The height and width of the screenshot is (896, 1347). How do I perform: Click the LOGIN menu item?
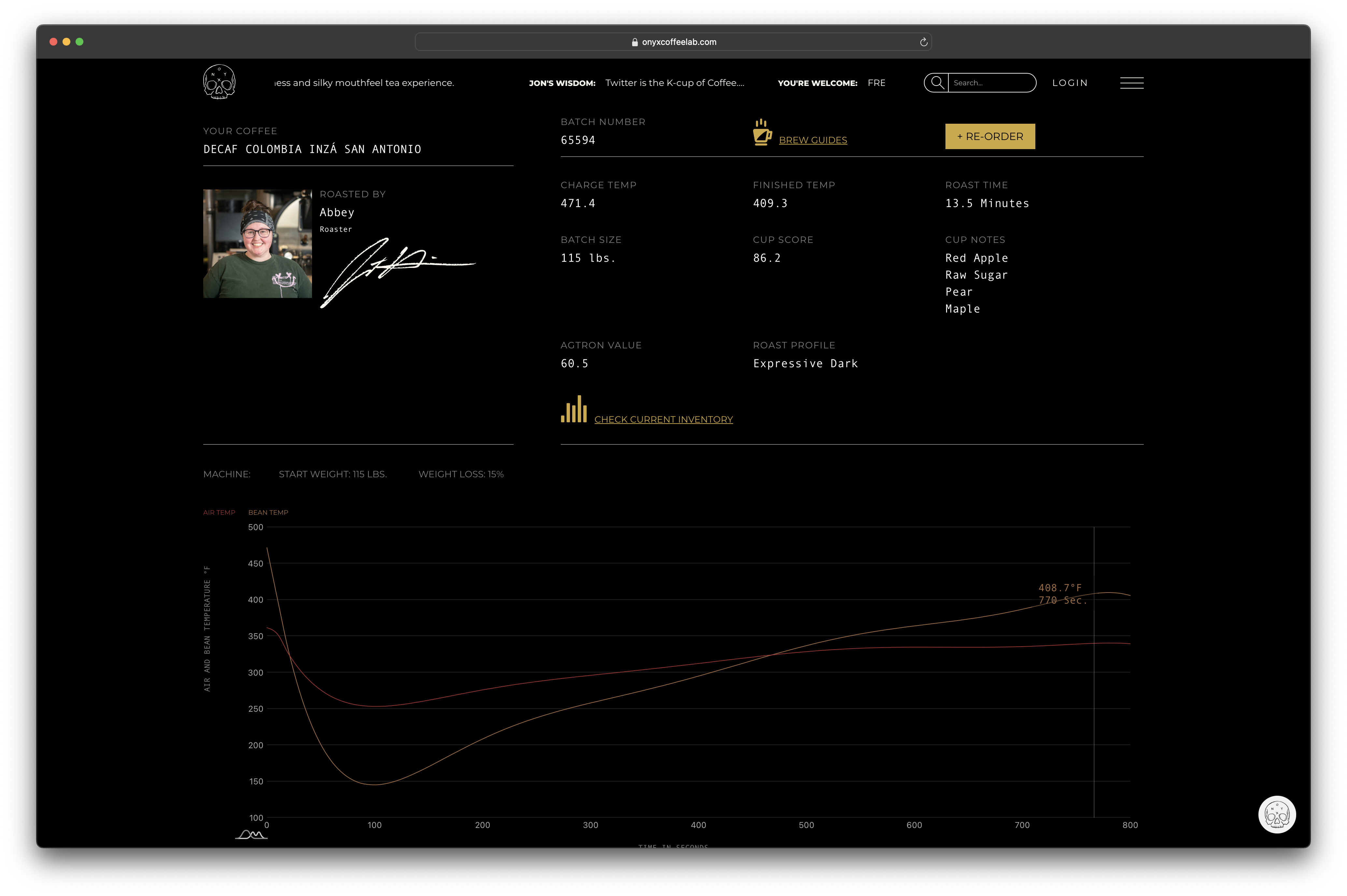1070,83
